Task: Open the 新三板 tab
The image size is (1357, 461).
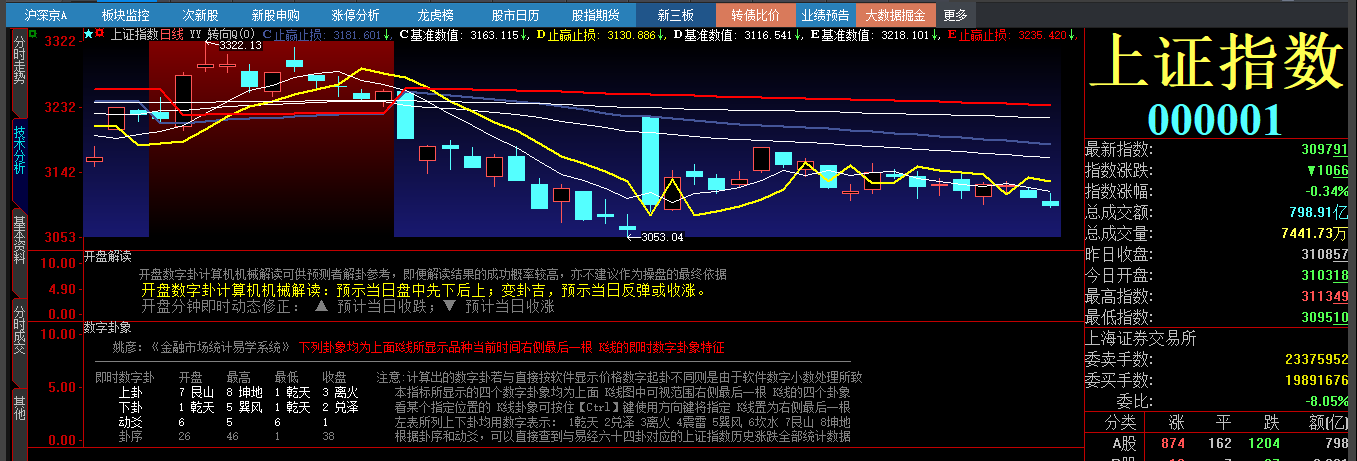Action: coord(676,15)
